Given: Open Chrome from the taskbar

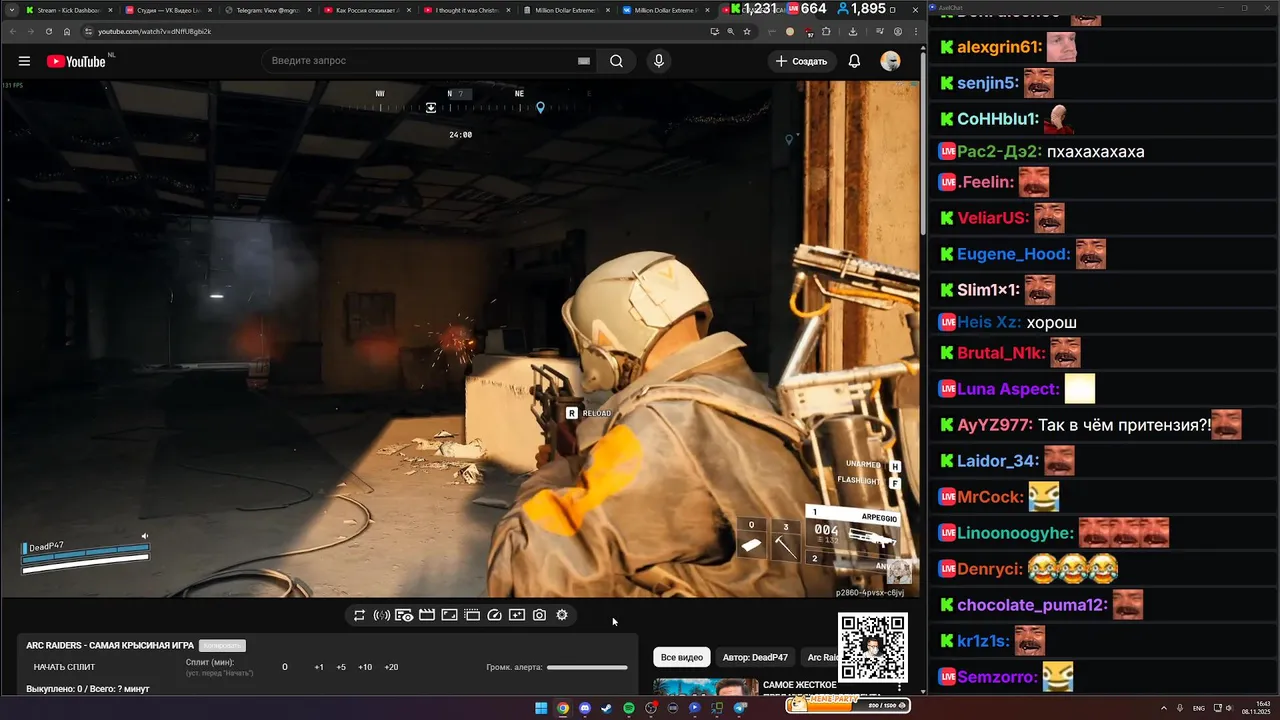Looking at the screenshot, I should (x=563, y=708).
